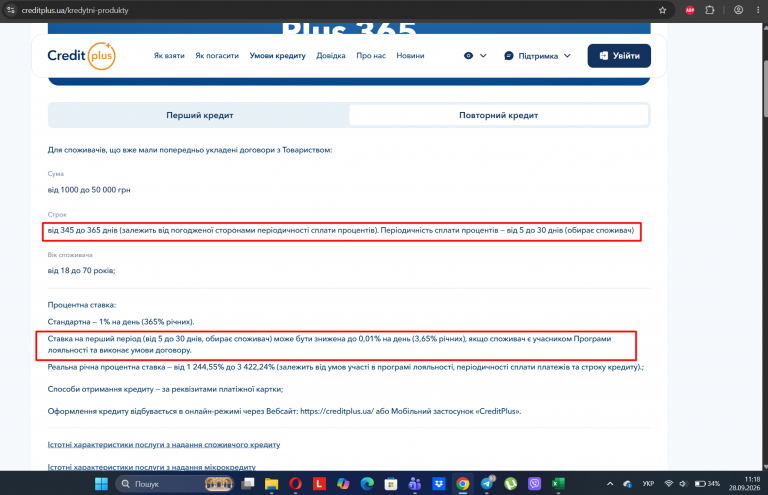Open Microsoft Edge from the taskbar

[367, 484]
